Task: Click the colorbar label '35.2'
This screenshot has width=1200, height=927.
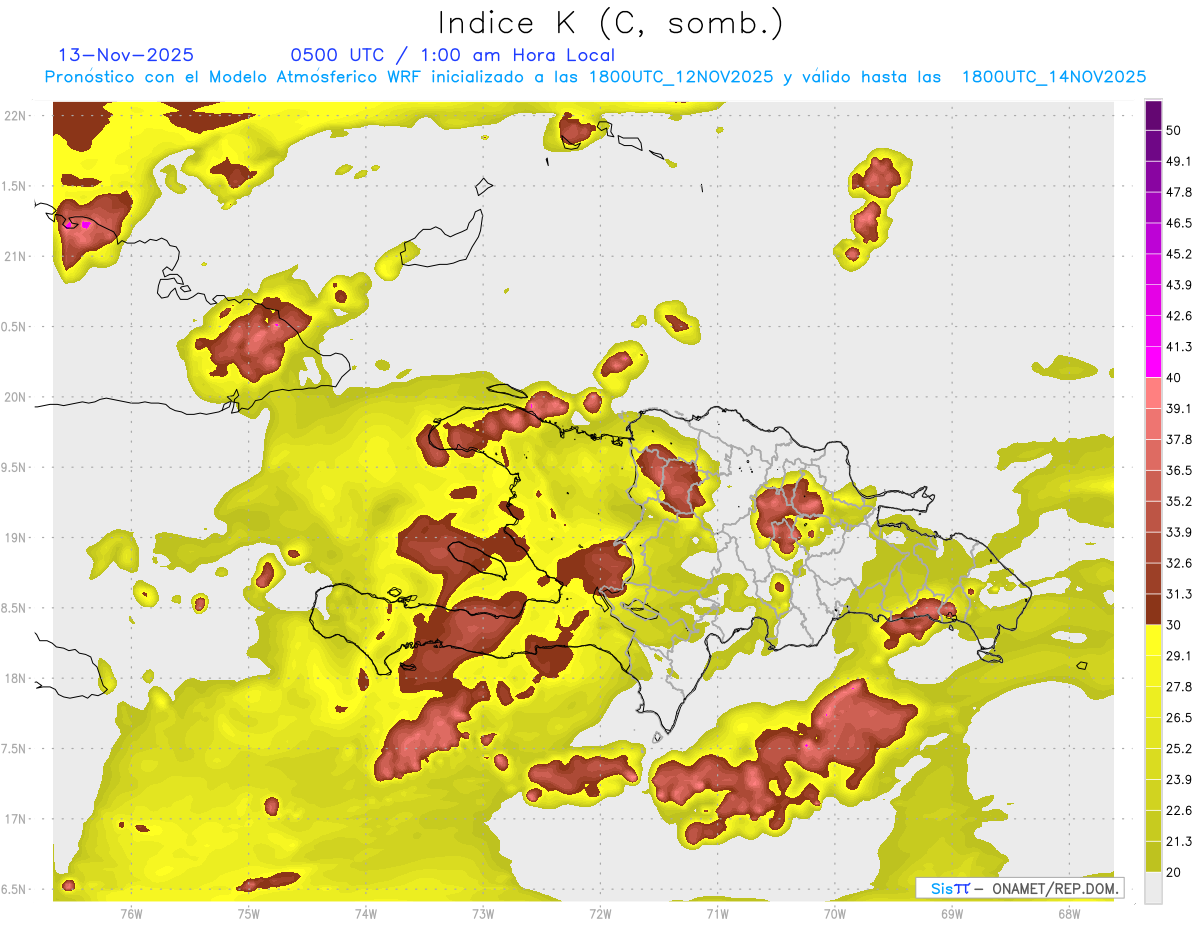Action: coord(1178,502)
